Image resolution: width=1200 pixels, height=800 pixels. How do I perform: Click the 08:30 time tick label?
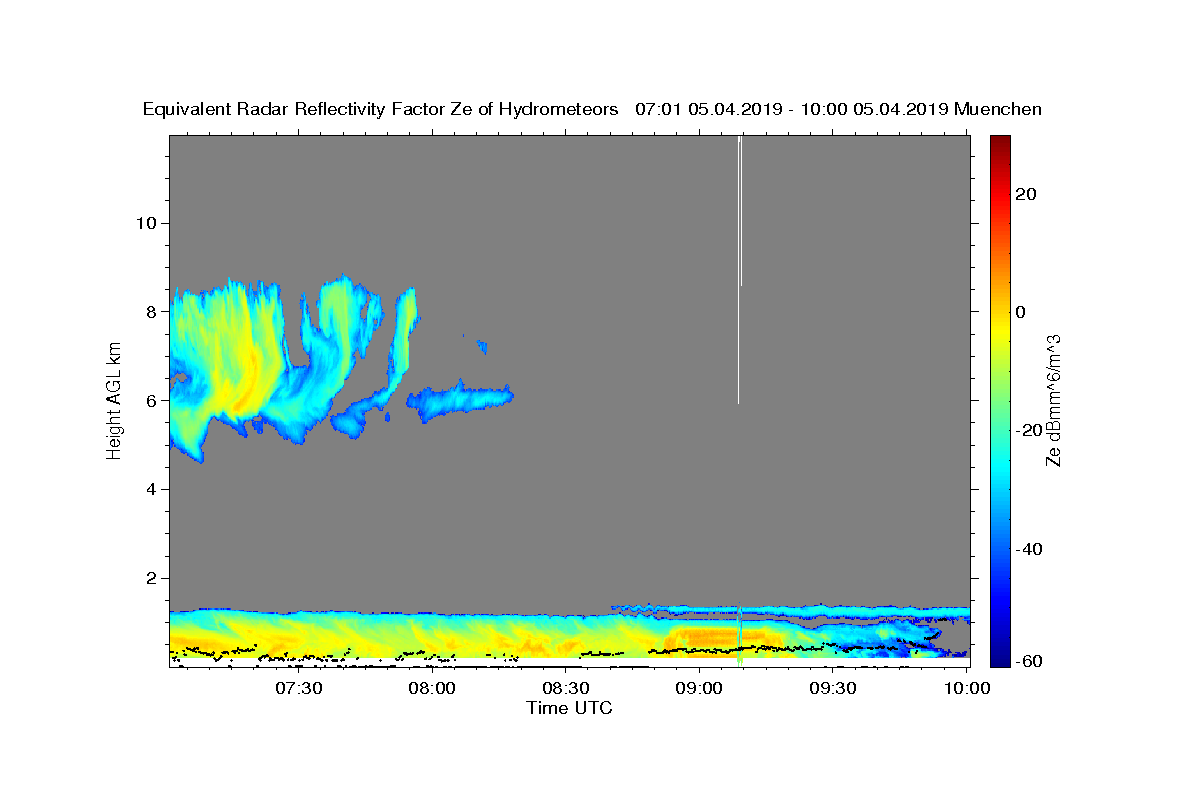[x=566, y=688]
